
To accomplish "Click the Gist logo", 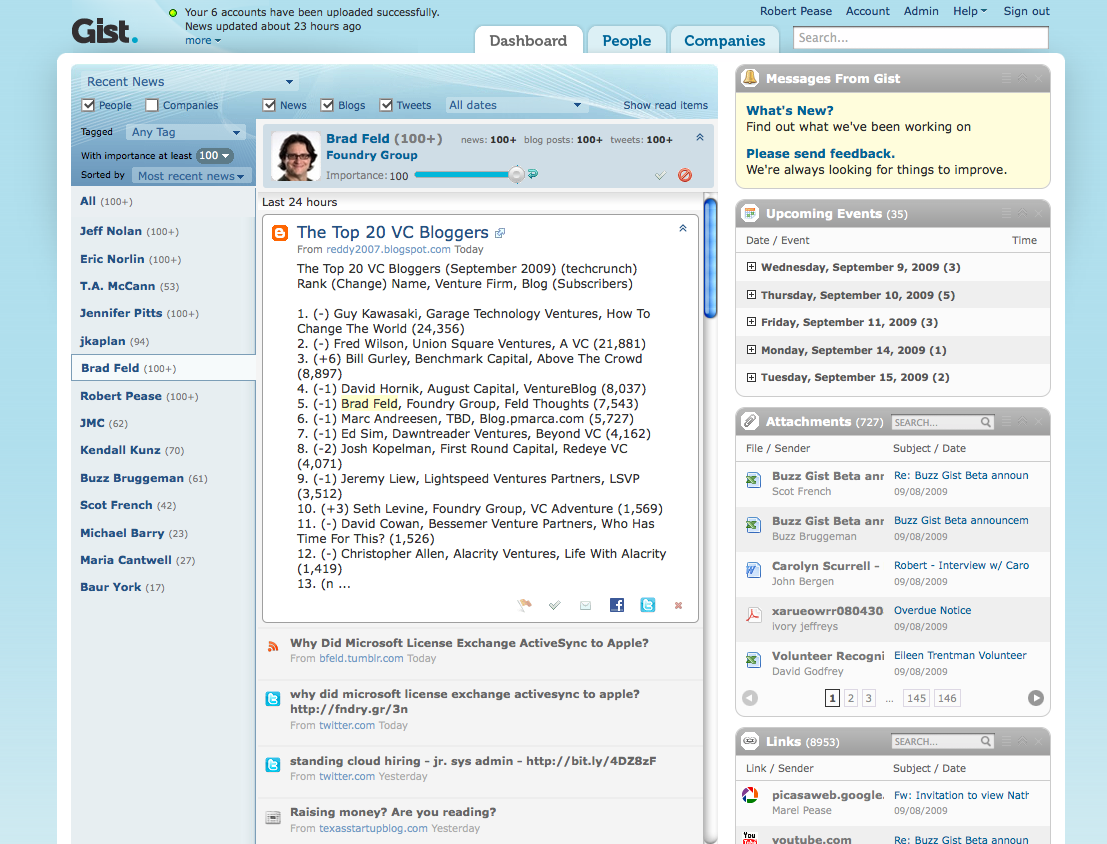I will (104, 31).
